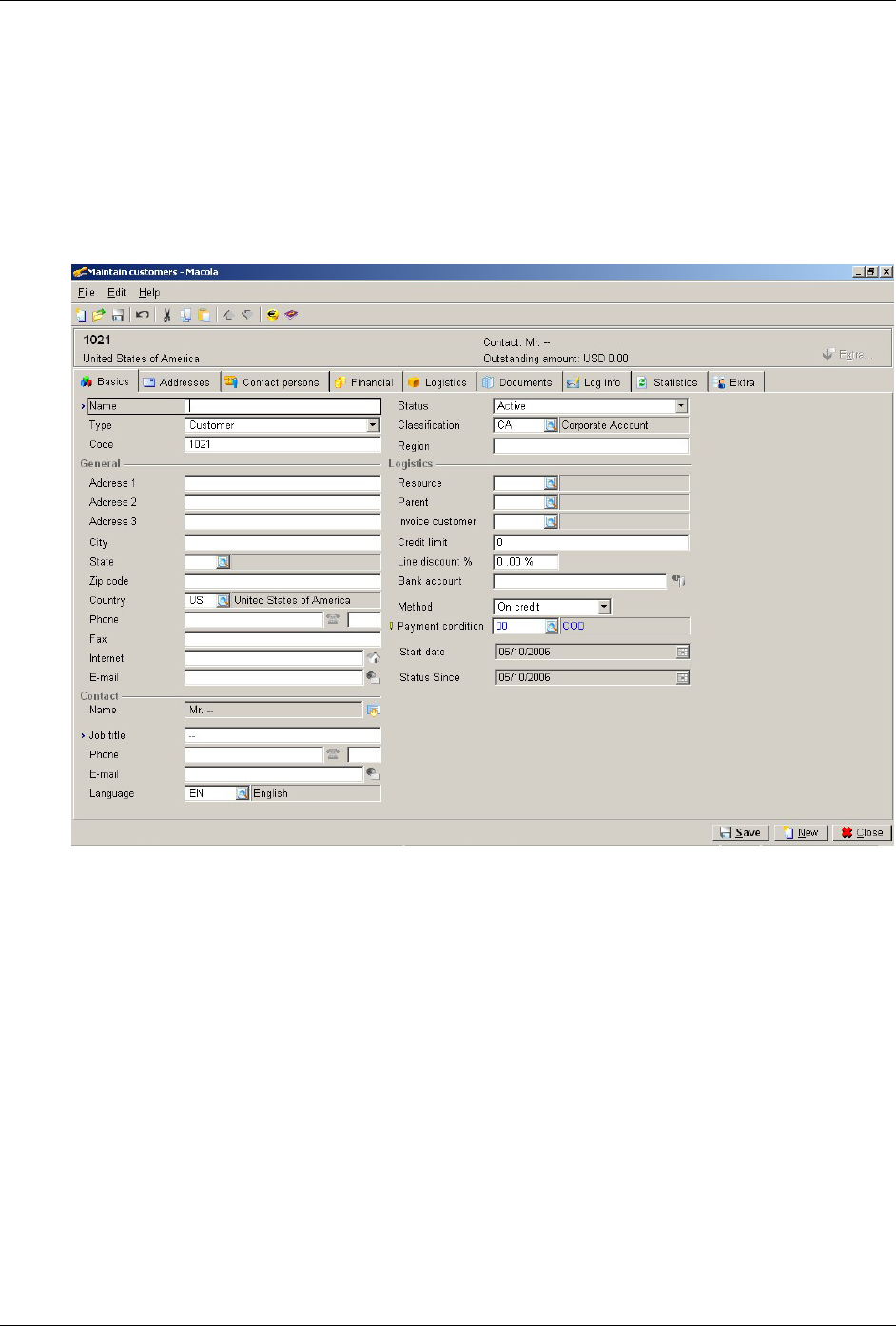Click the Copy toolbar icon
This screenshot has width=896, height=1326.
[185, 315]
